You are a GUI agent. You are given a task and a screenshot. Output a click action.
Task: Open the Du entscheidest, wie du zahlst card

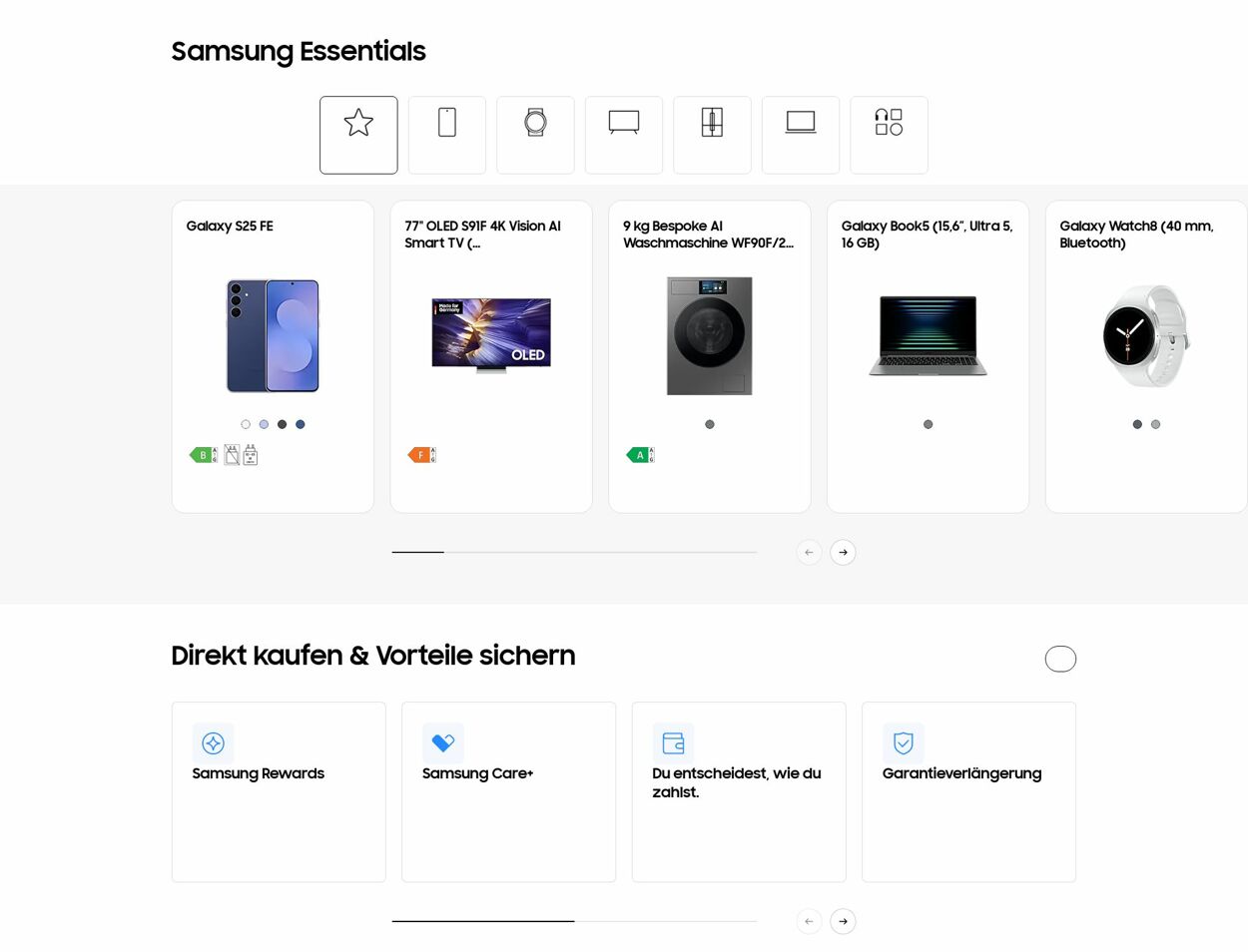[x=739, y=791]
